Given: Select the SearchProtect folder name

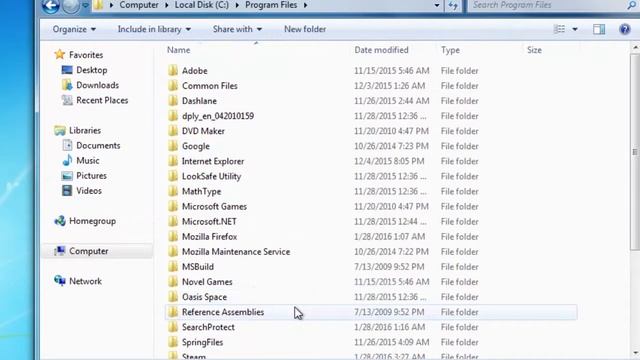Looking at the screenshot, I should [208, 327].
